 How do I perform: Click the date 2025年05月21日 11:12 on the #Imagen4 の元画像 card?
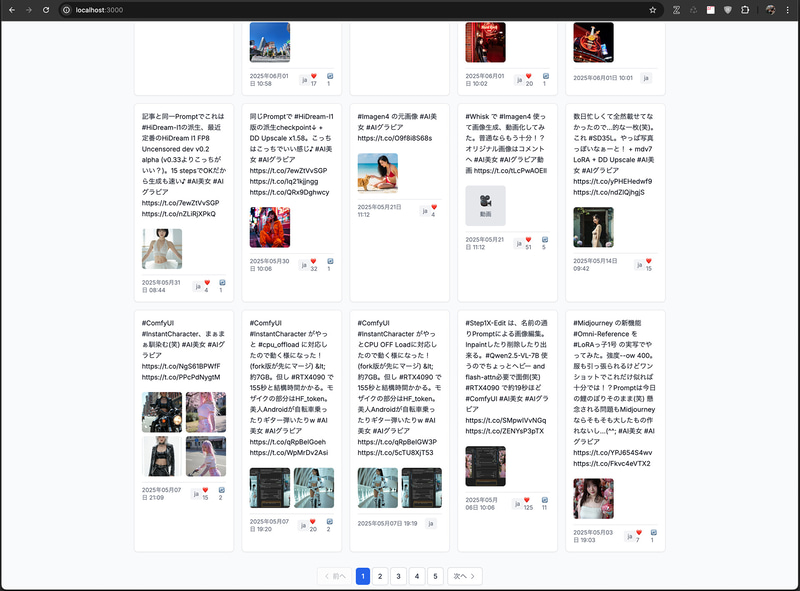pos(379,211)
